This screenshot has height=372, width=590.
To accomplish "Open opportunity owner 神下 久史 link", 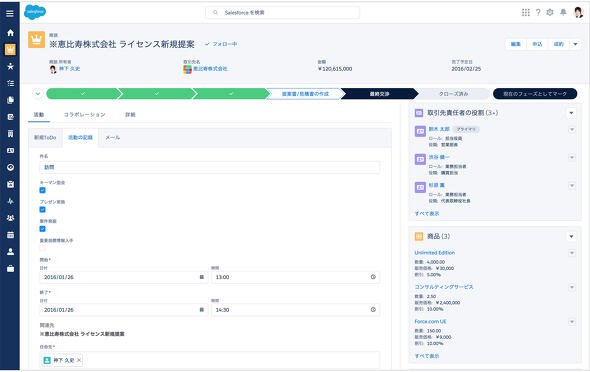I will 69,69.
